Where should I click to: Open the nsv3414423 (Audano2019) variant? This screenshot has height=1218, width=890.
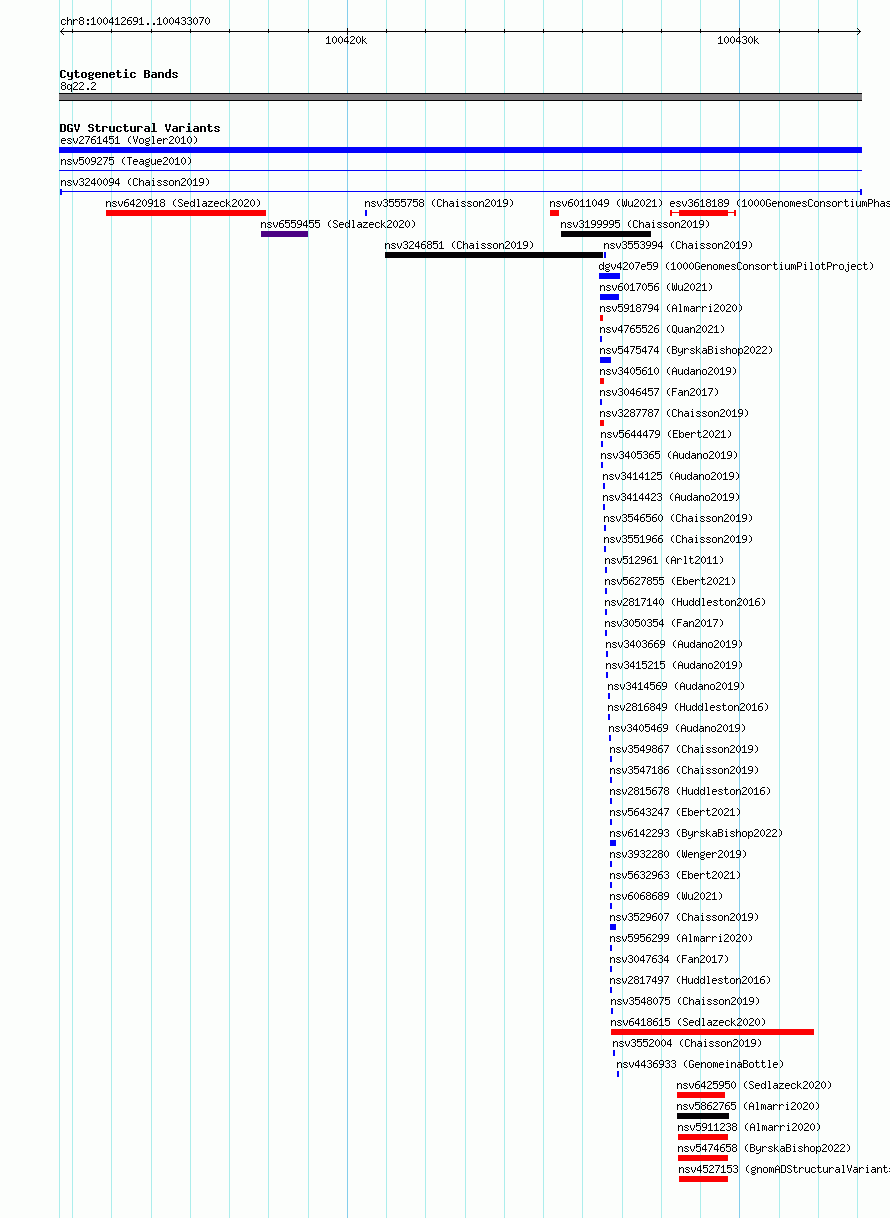(x=671, y=497)
